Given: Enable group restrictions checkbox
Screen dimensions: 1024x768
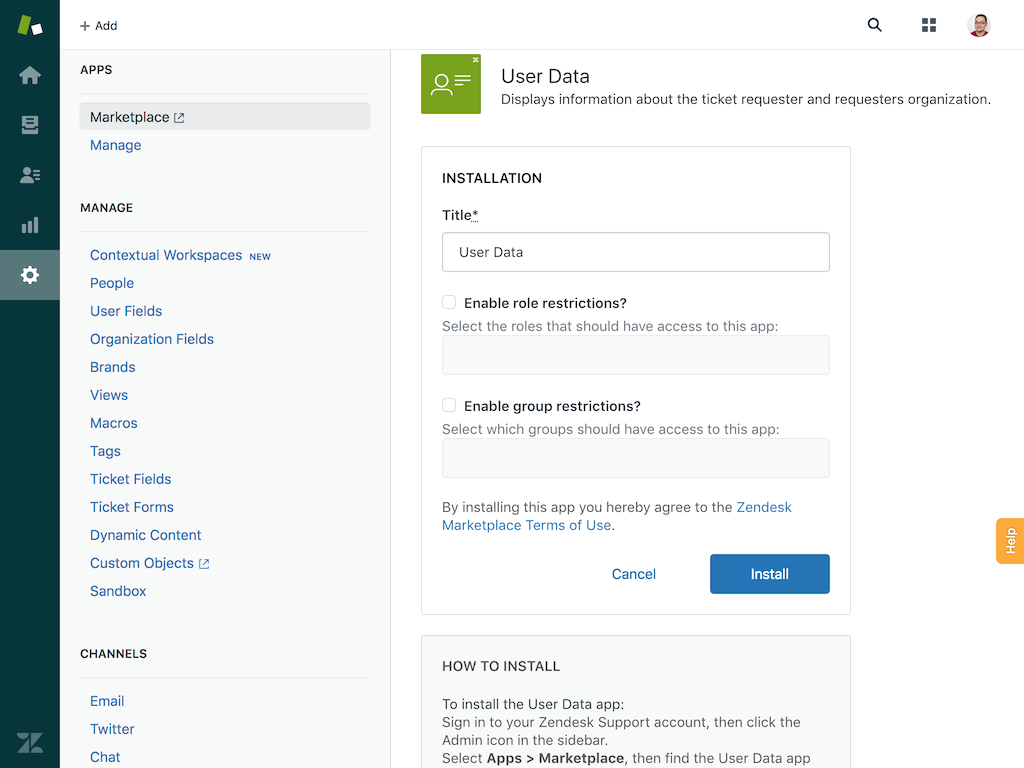Looking at the screenshot, I should point(449,404).
